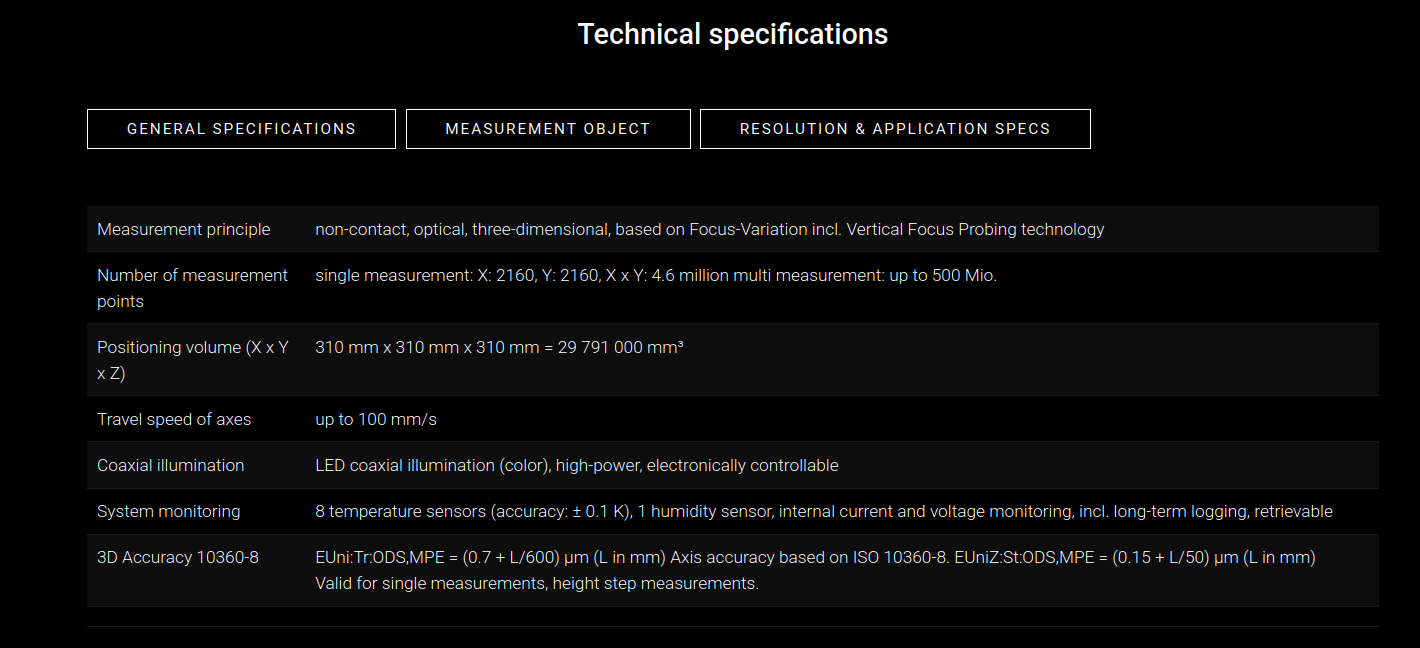Click the Number of measurement points label
The image size is (1420, 648).
(x=192, y=288)
